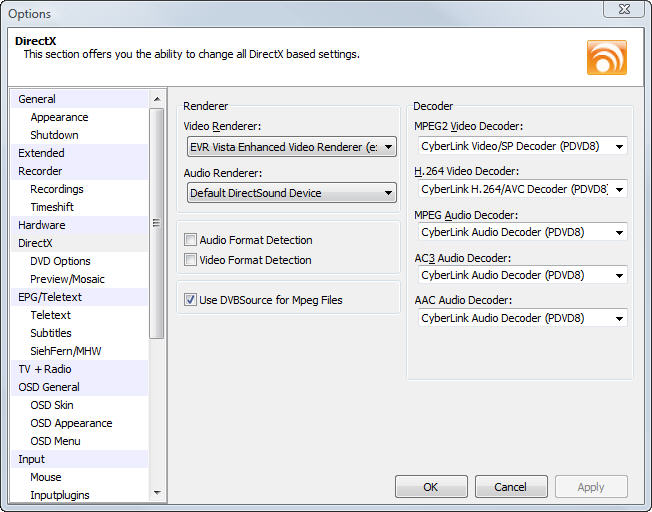This screenshot has width=652, height=512.
Task: Uncheck Use DVBSource for Mpeg Files
Action: (190, 300)
